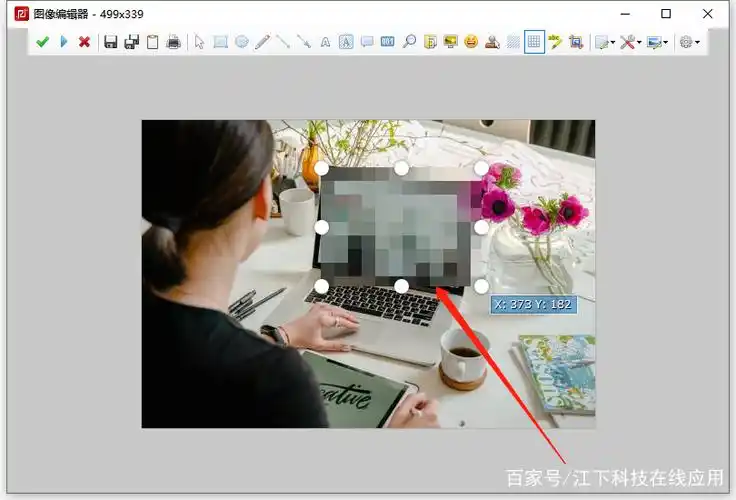736x500 pixels.
Task: Select the pencil freehand tool
Action: 262,42
